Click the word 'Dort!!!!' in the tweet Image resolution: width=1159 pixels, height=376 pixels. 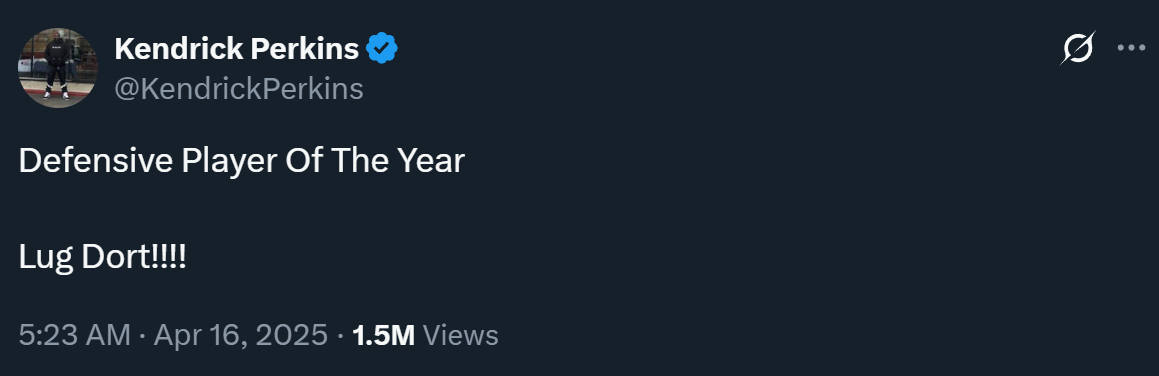[134, 258]
